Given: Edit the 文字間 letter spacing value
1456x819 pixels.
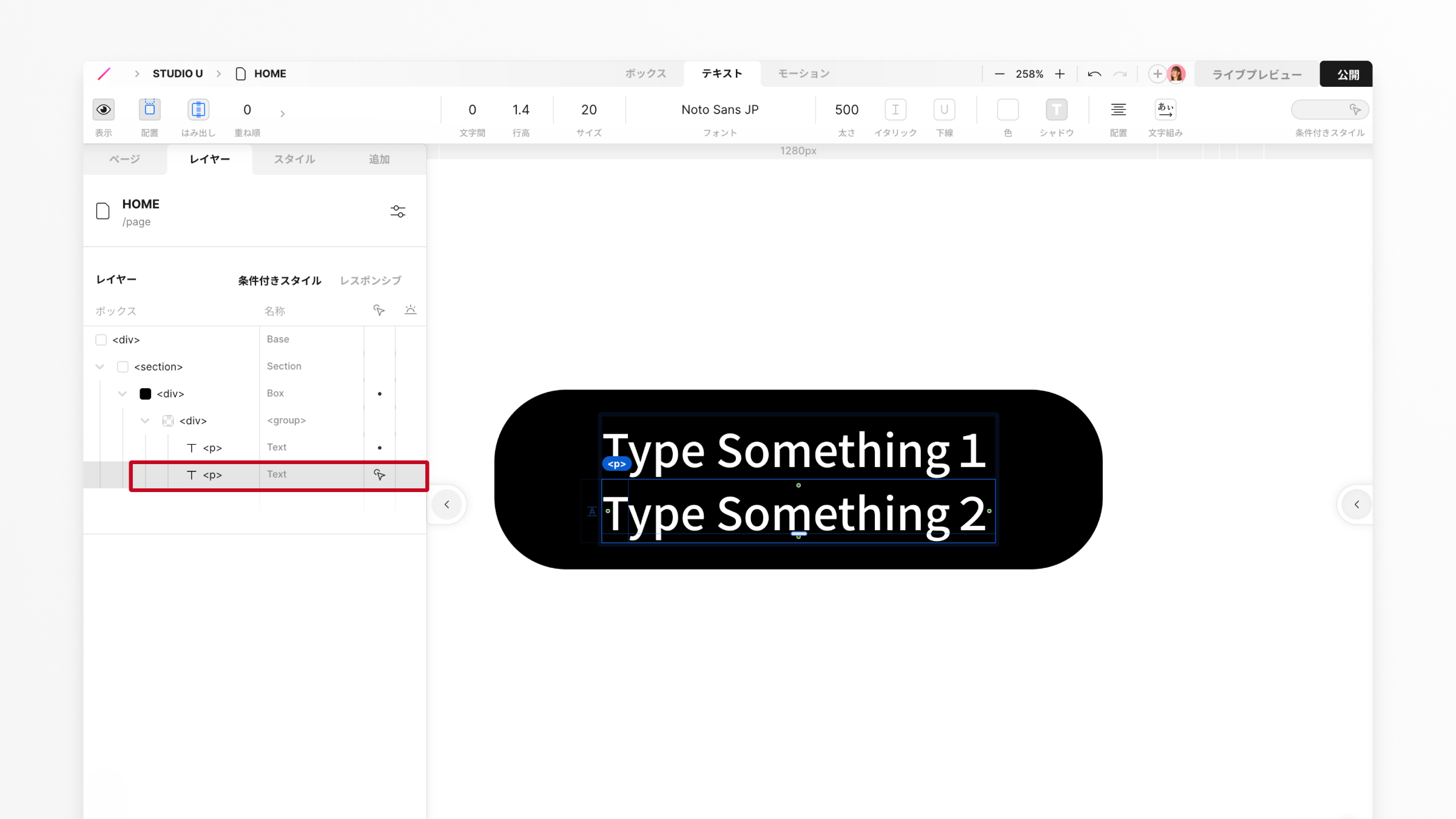Looking at the screenshot, I should (472, 110).
